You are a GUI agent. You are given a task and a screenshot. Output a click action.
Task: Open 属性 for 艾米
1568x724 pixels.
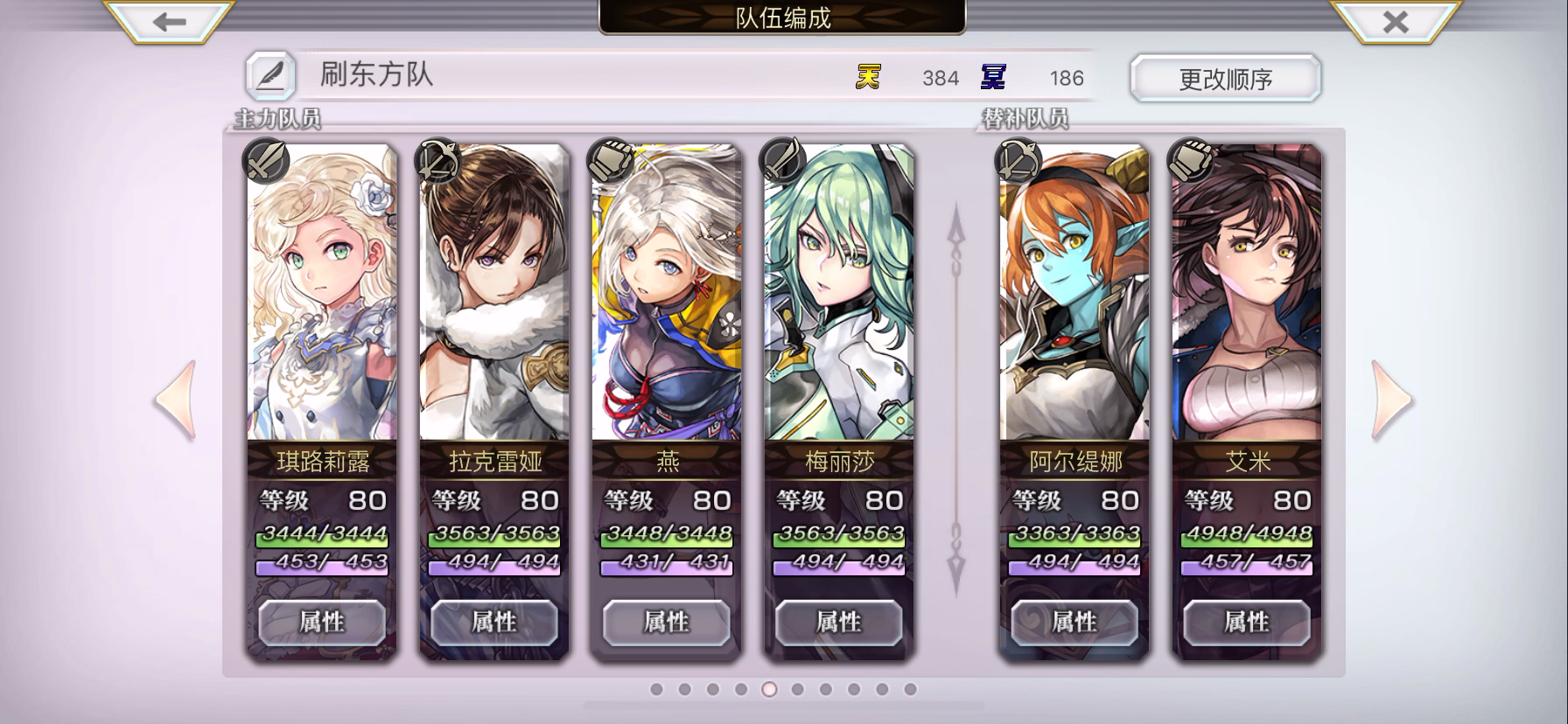point(1246,622)
